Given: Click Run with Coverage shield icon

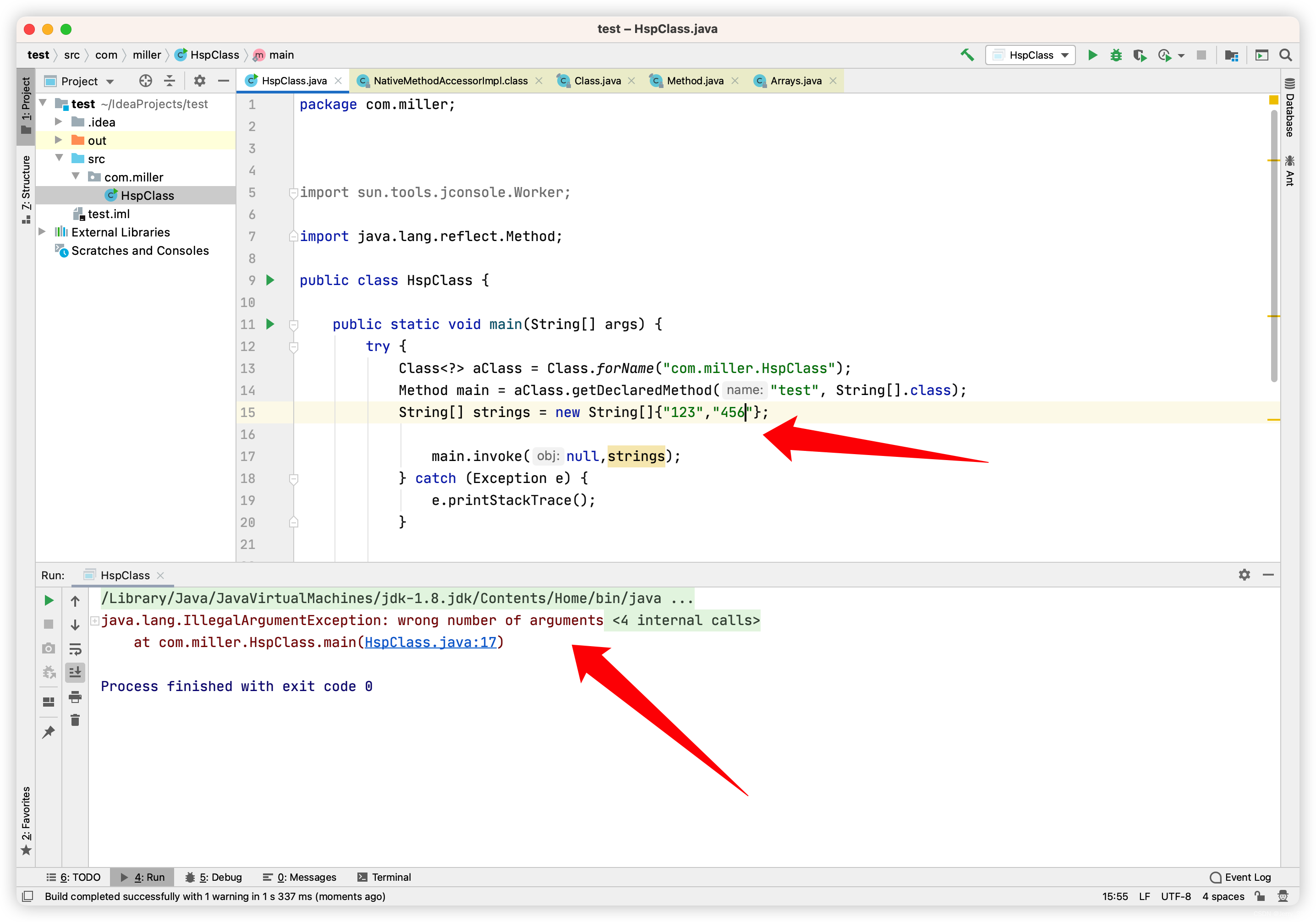Looking at the screenshot, I should click(1139, 55).
